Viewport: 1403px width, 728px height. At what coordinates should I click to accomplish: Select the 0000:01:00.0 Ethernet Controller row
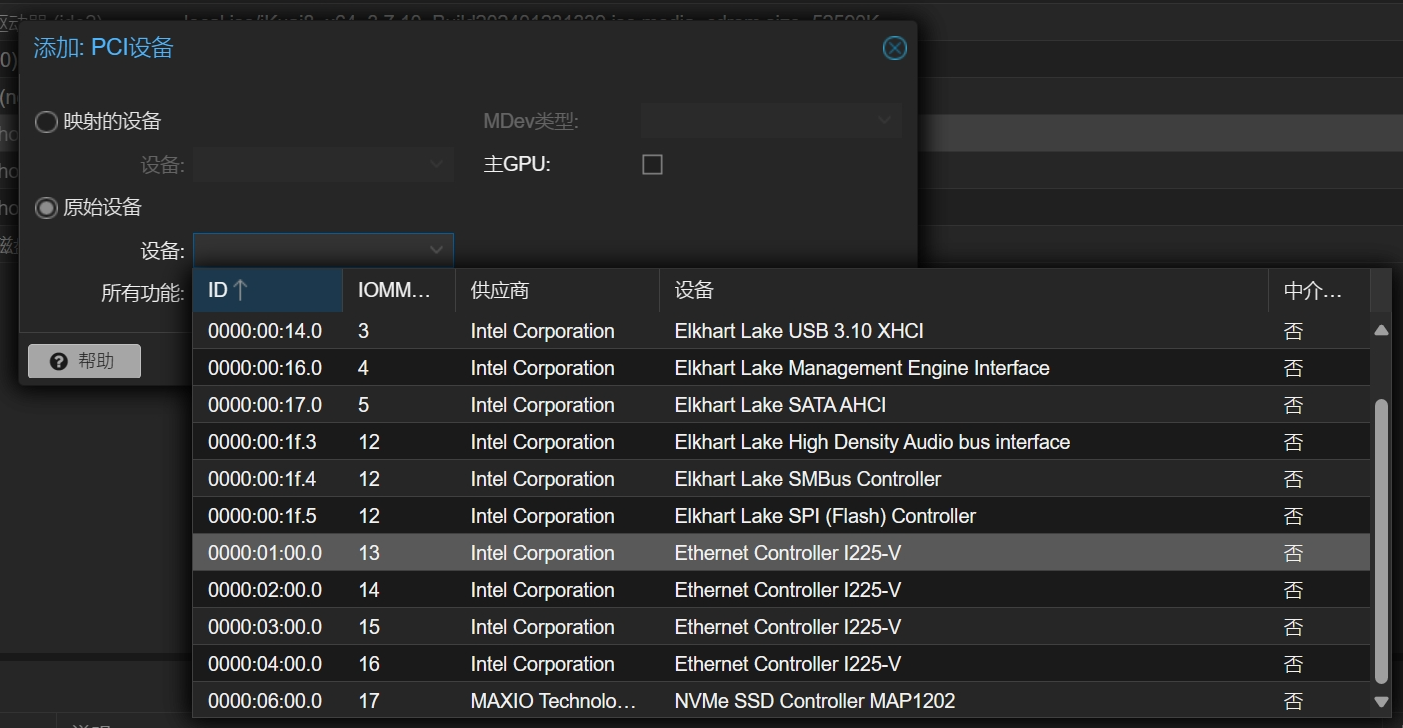click(700, 552)
